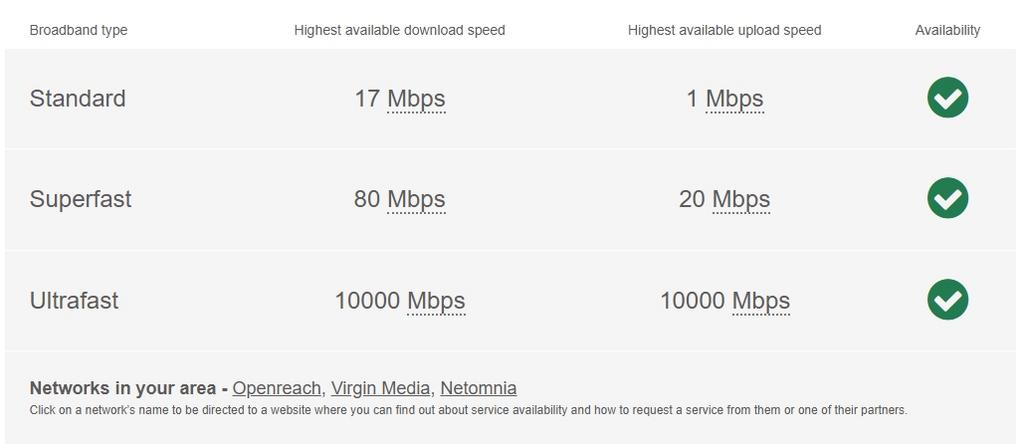The width and height of the screenshot is (1024, 448).
Task: Follow the Netomnia network link
Action: coord(478,388)
